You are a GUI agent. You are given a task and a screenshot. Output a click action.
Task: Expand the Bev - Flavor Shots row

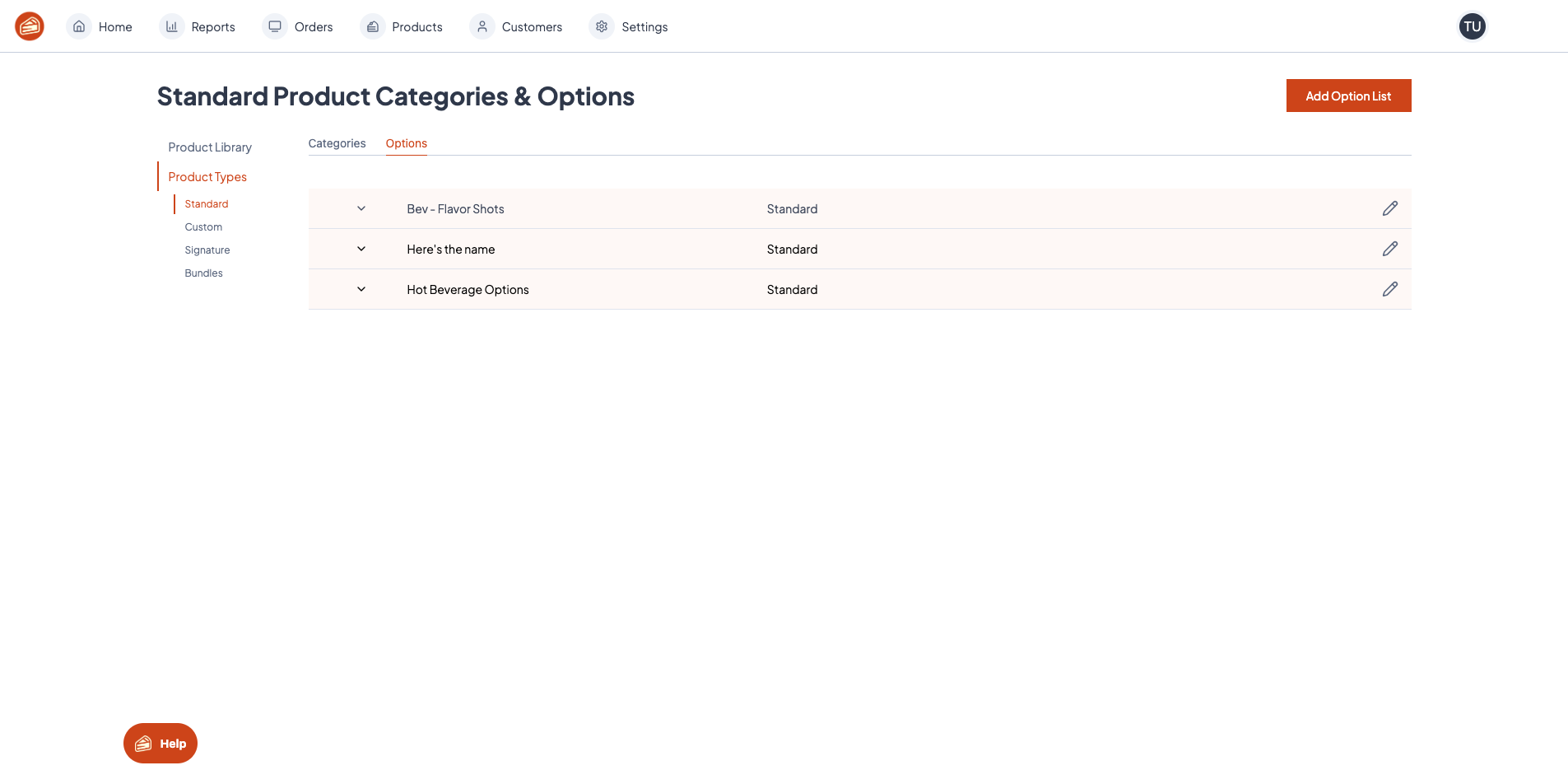pos(361,208)
